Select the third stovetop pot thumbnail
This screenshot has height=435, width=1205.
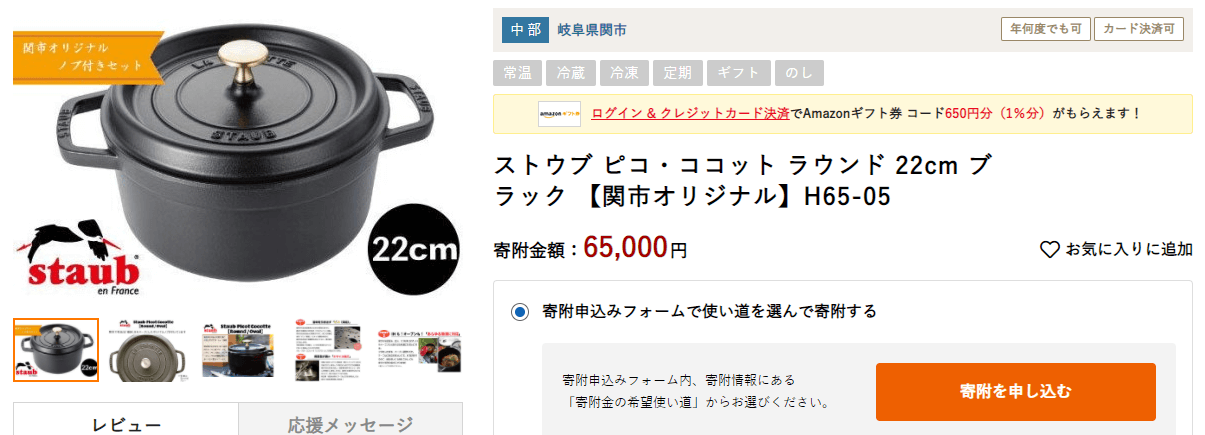pyautogui.click(x=238, y=350)
